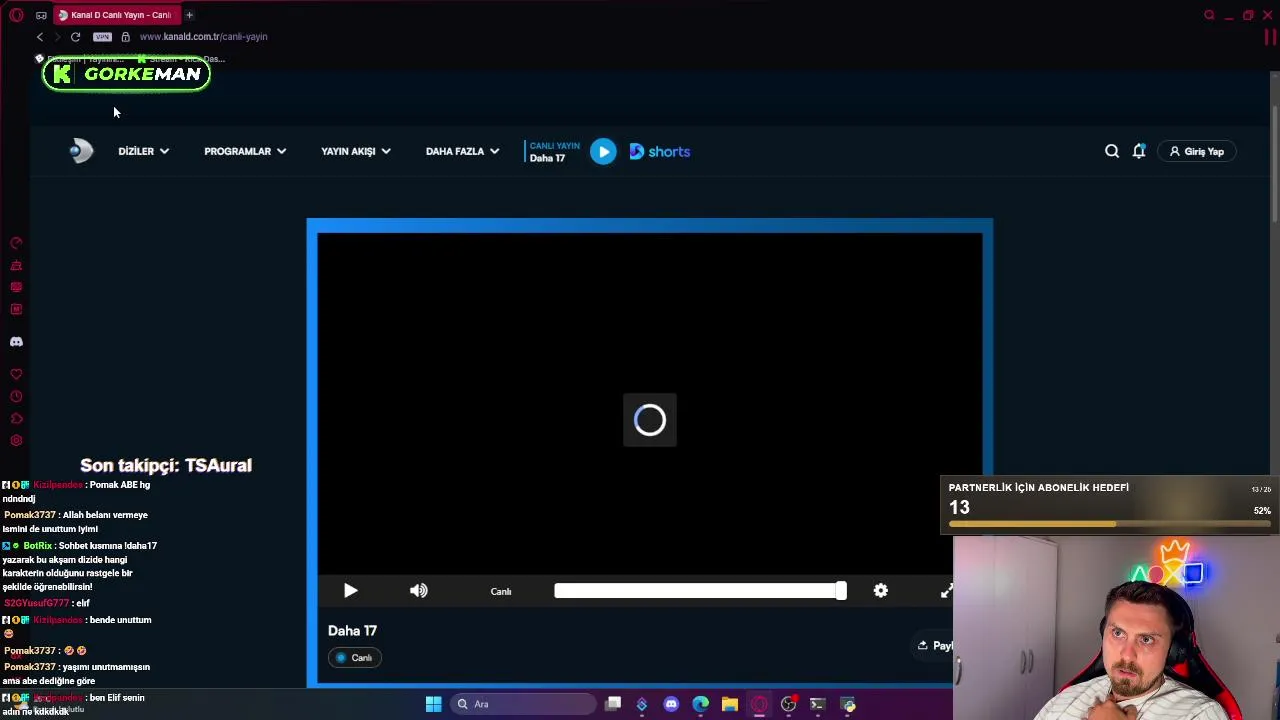Screen dimensions: 1280x720
Task: Open the shorts section
Action: [660, 152]
